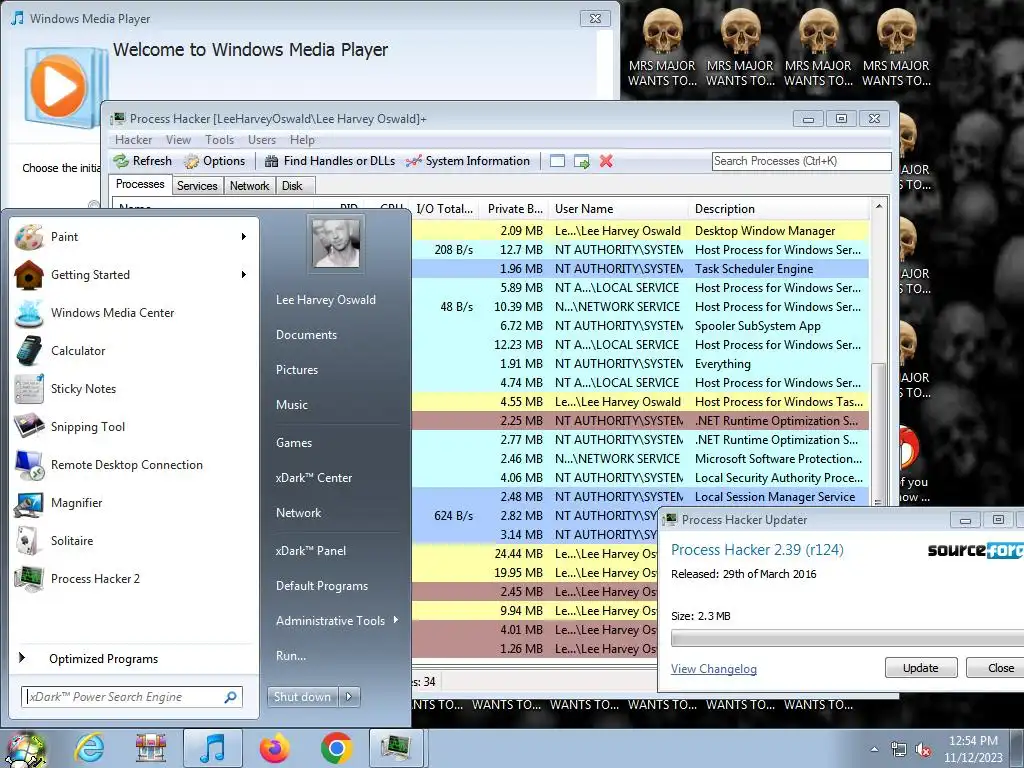Open the View Changelog link
This screenshot has height=768, width=1024.
(714, 669)
